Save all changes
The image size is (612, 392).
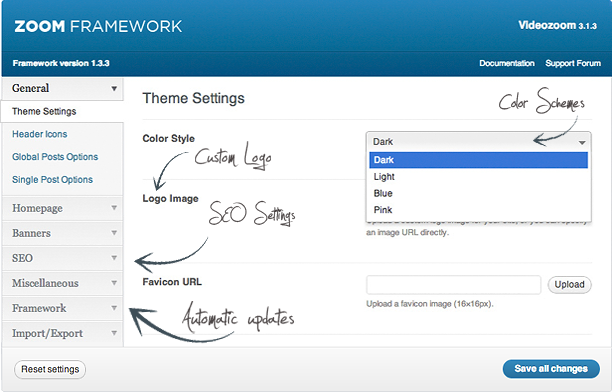551,369
